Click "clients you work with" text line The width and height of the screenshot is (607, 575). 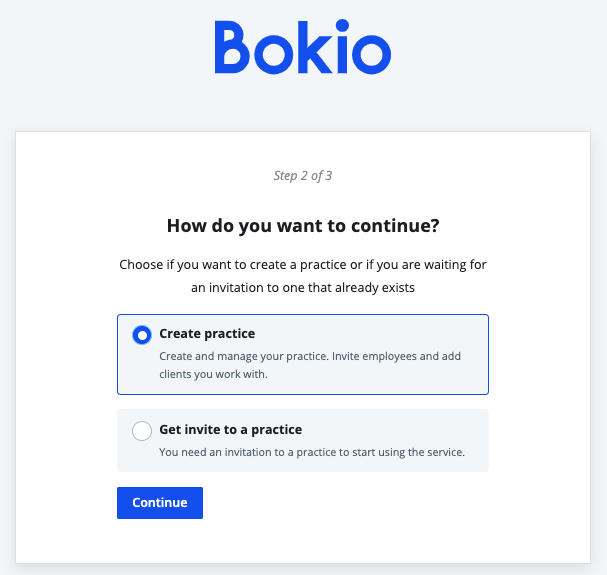pos(214,375)
